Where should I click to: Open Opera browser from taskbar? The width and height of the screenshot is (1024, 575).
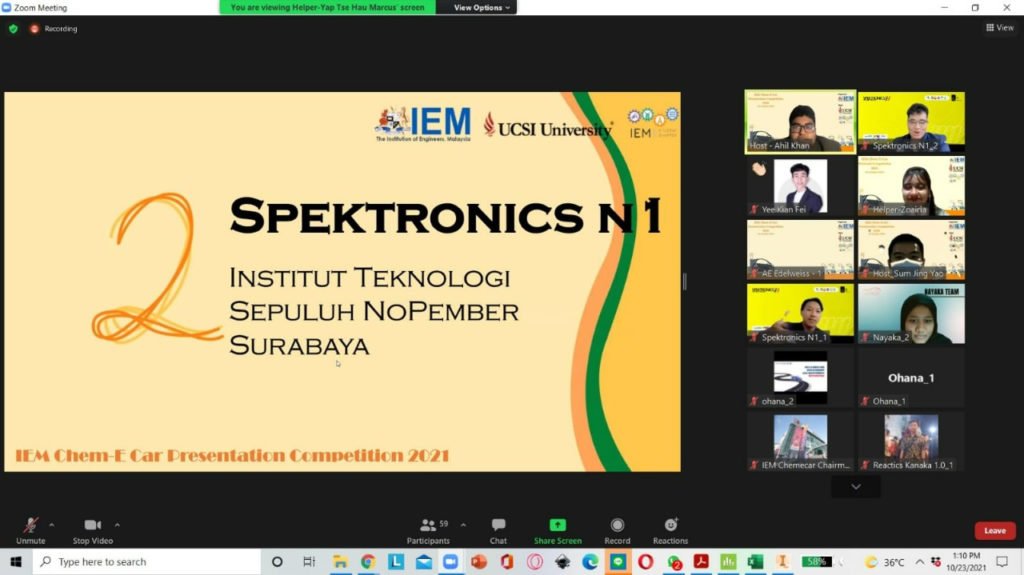[x=645, y=562]
